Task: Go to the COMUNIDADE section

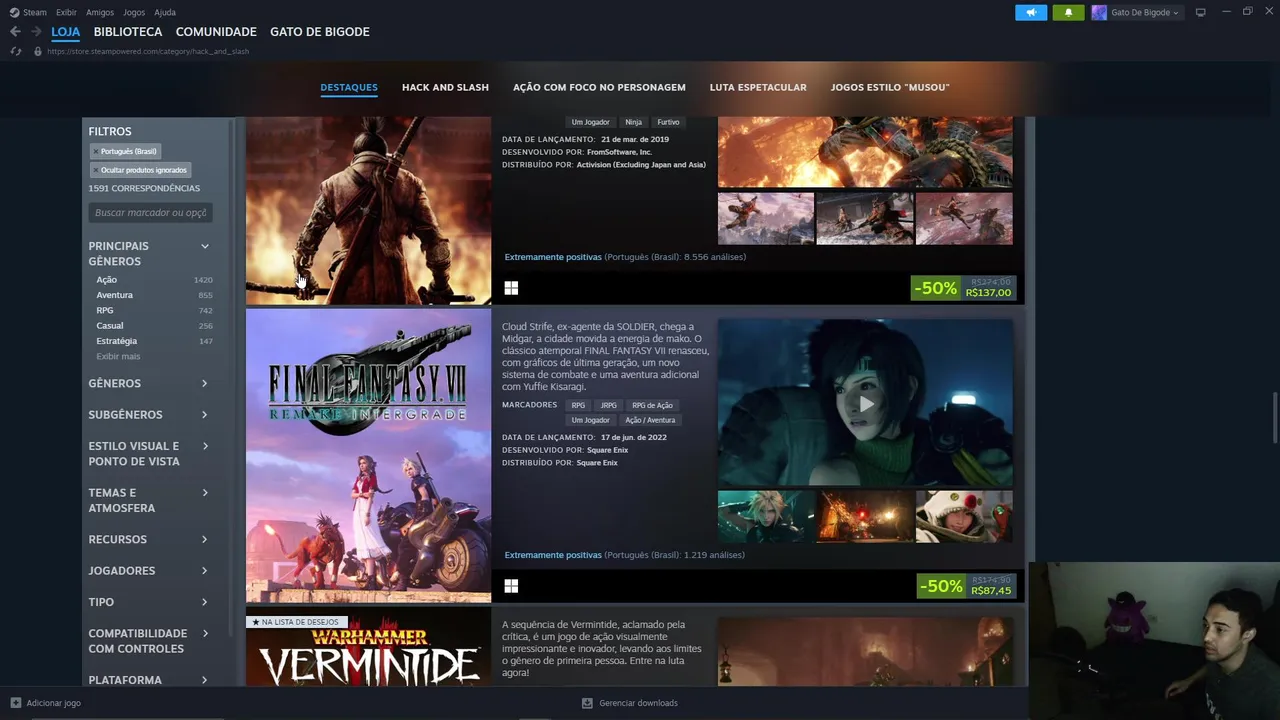Action: (x=216, y=32)
